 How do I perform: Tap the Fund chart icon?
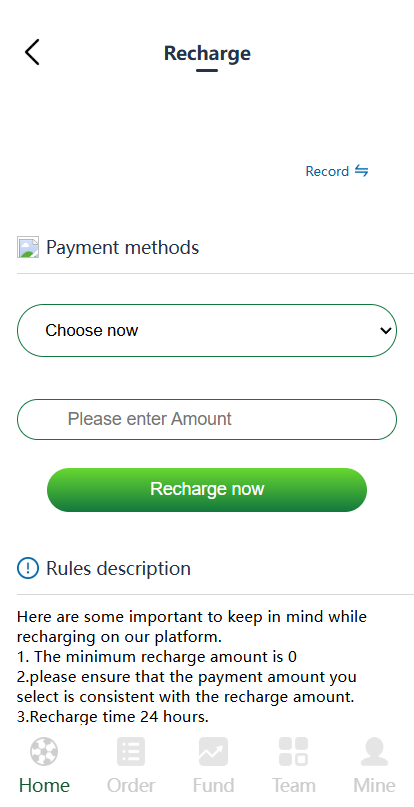coord(213,751)
